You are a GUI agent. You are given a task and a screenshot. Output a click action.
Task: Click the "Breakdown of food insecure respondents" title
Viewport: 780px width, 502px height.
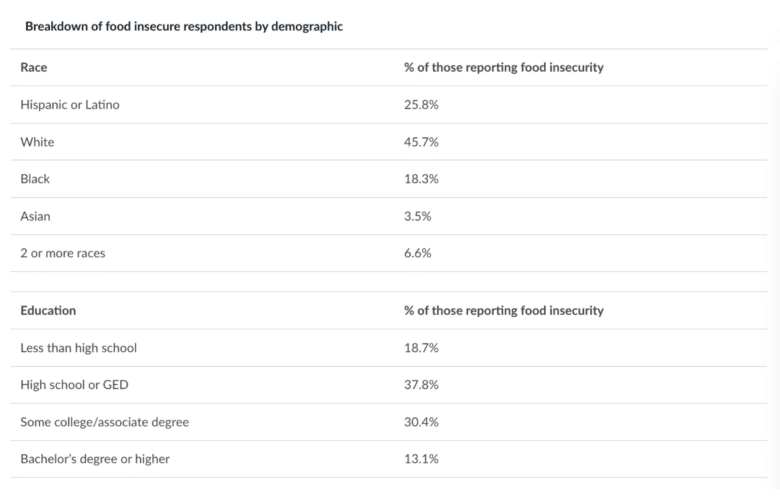(184, 27)
